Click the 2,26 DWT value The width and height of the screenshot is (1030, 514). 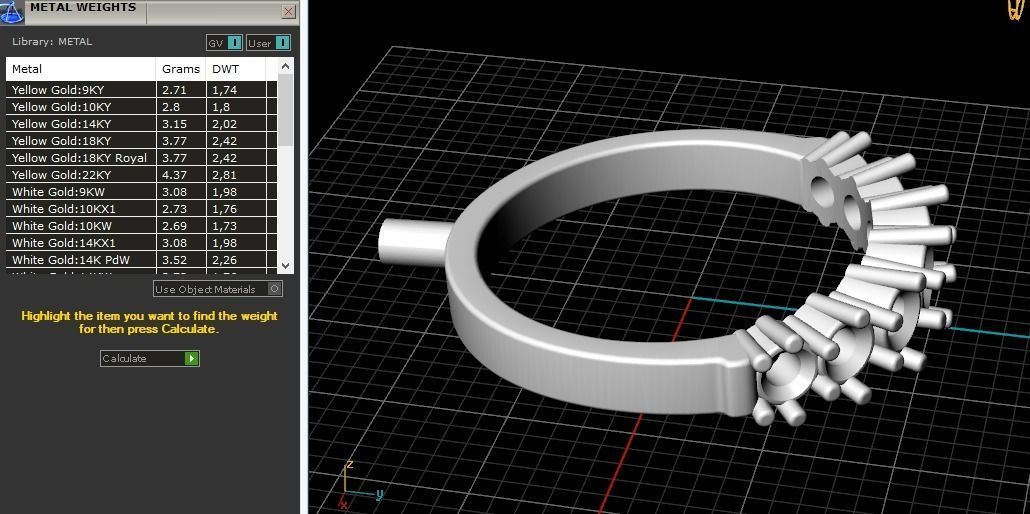point(224,260)
